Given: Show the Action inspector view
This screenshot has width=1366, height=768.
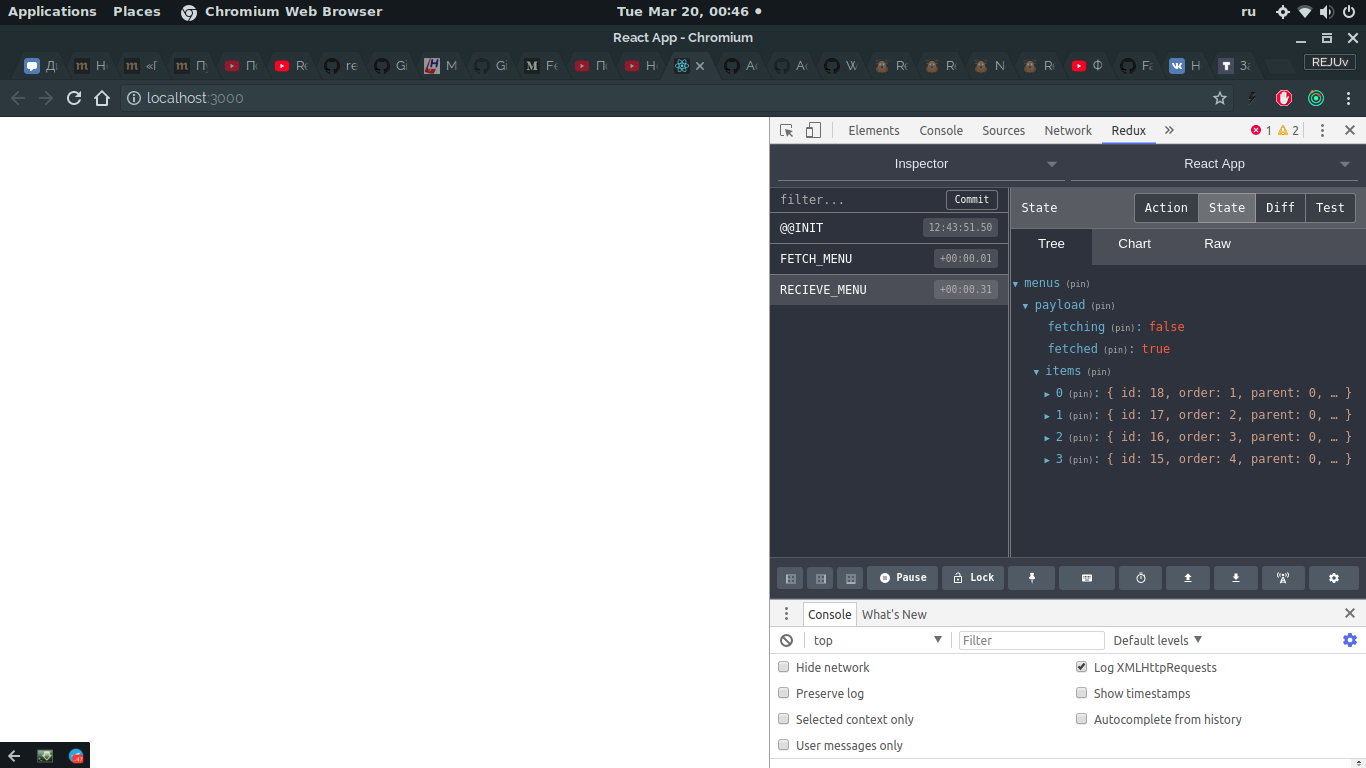Looking at the screenshot, I should tap(1166, 208).
